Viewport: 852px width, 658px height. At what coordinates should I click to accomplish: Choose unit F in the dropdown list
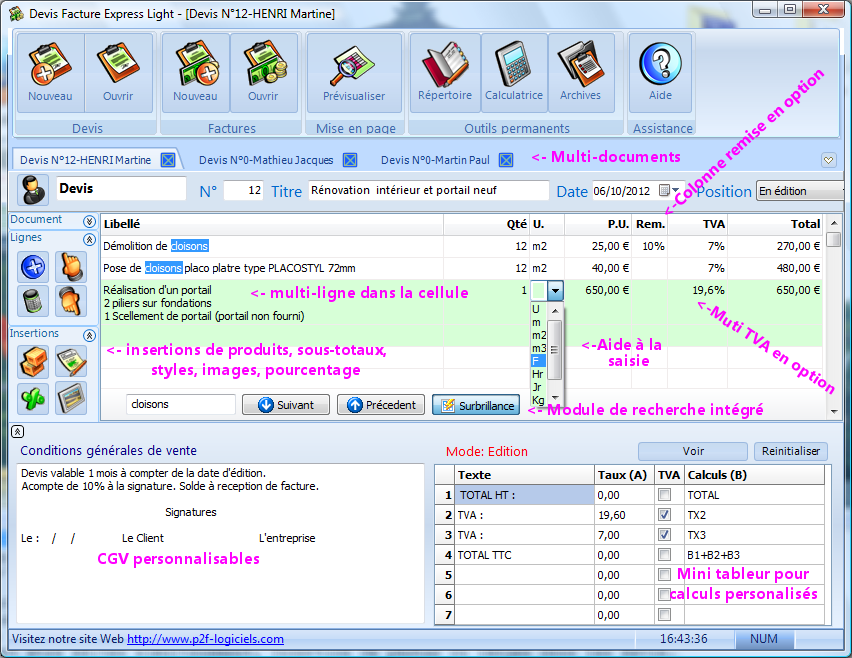[x=538, y=361]
